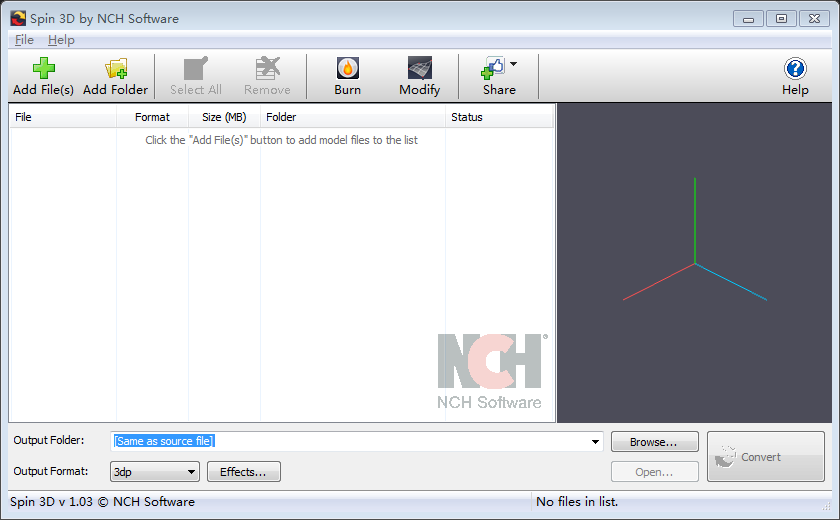Click the Browse... button
Screen dimensions: 840x520
point(655,442)
